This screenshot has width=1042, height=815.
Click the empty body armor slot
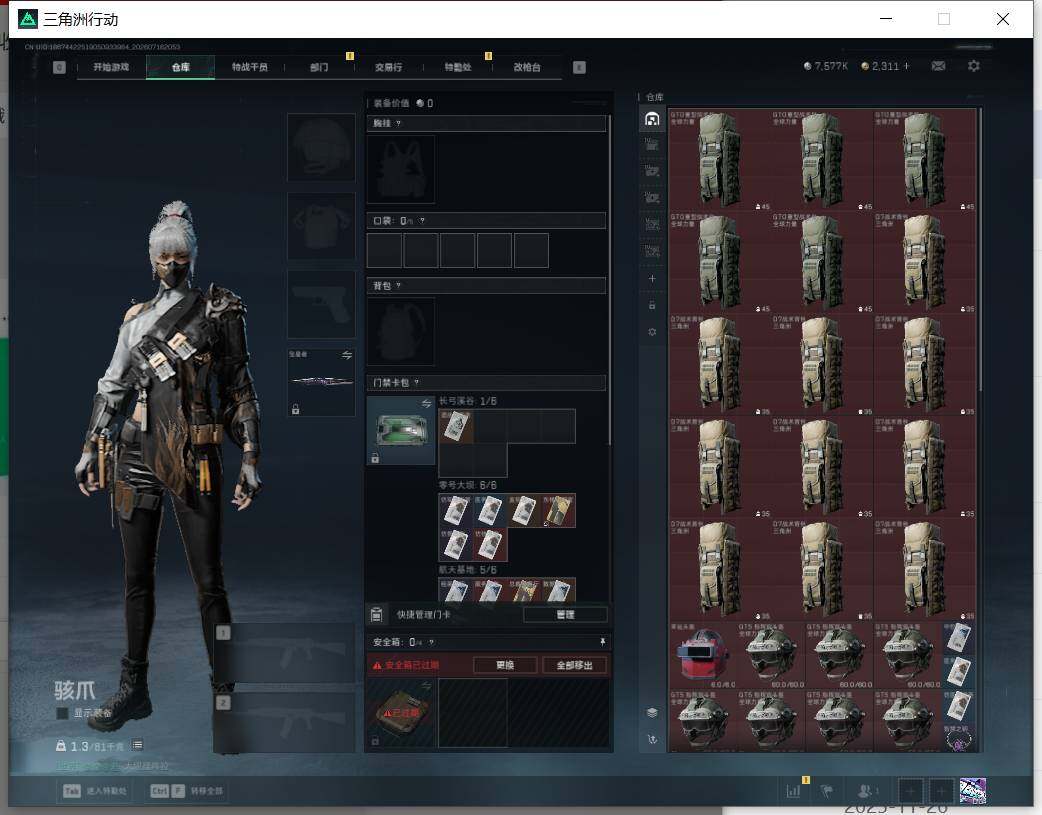(321, 226)
